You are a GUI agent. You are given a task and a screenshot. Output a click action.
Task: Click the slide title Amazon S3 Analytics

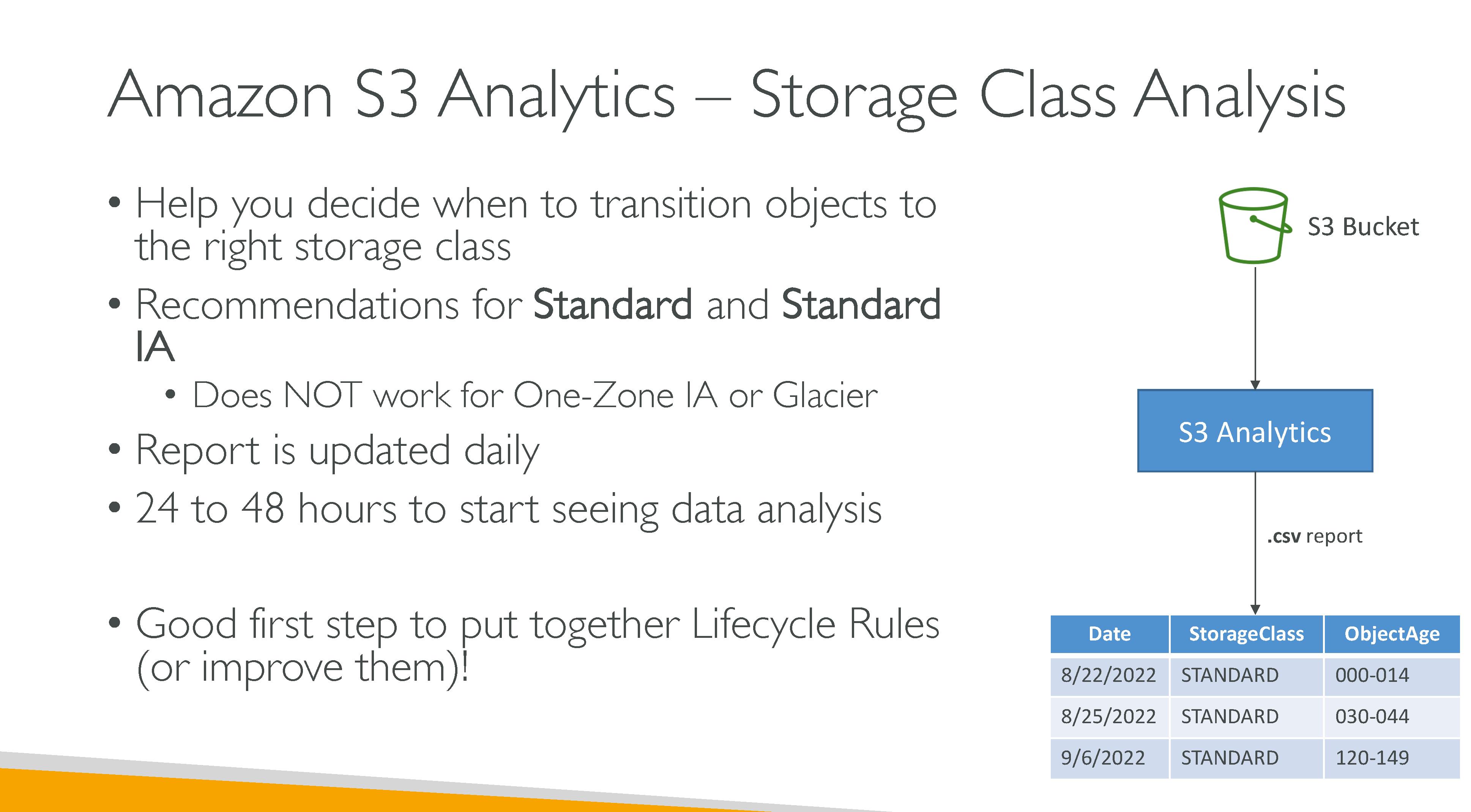point(725,95)
